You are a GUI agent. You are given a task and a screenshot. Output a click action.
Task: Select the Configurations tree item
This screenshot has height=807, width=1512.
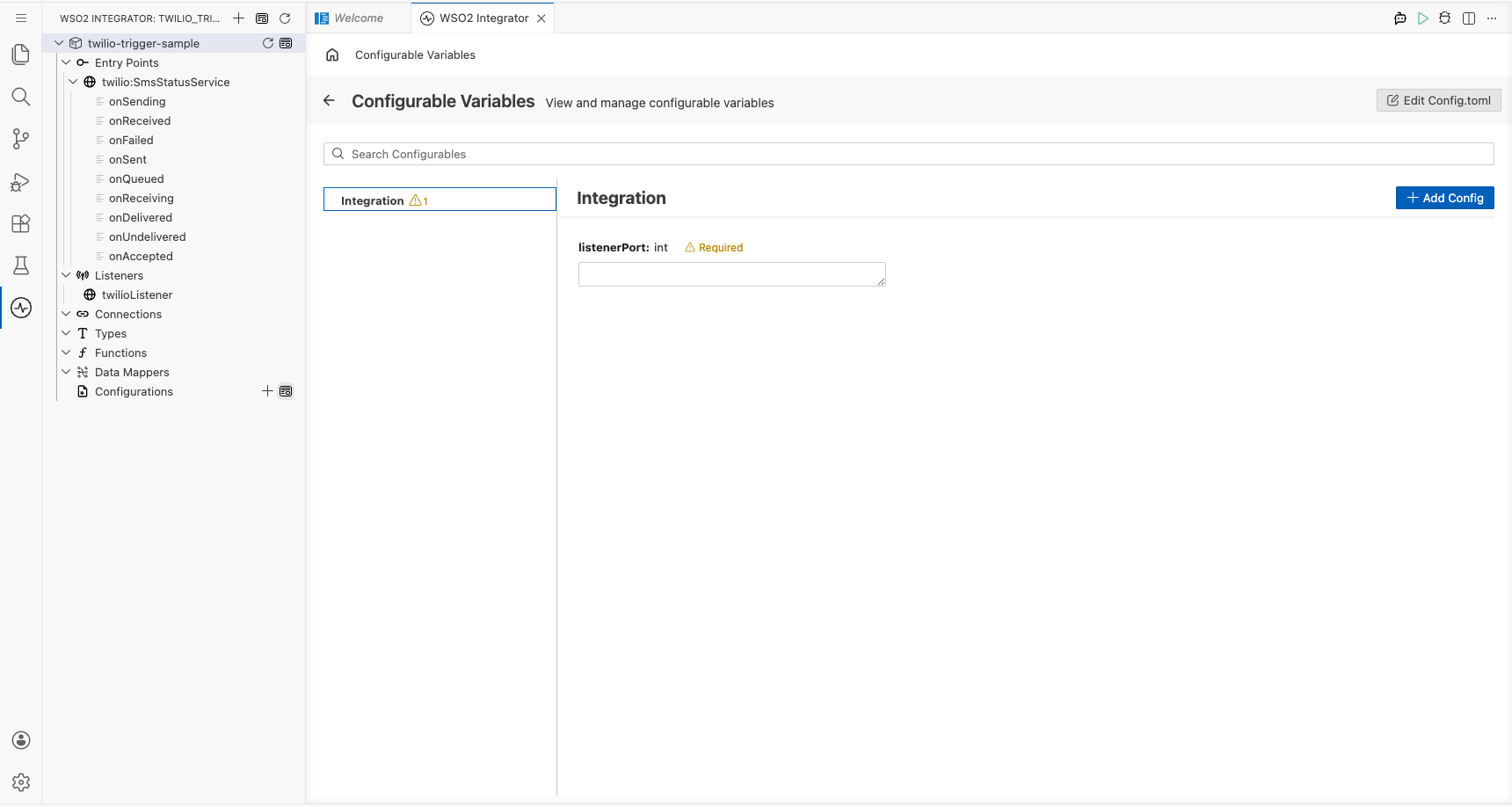(x=134, y=391)
